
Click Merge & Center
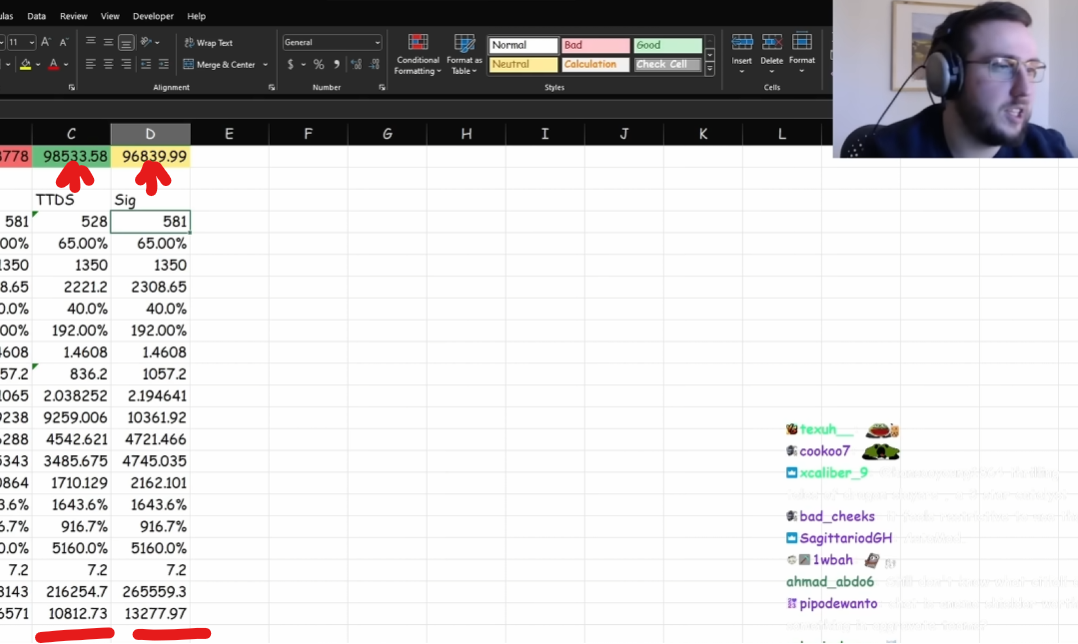pyautogui.click(x=219, y=65)
